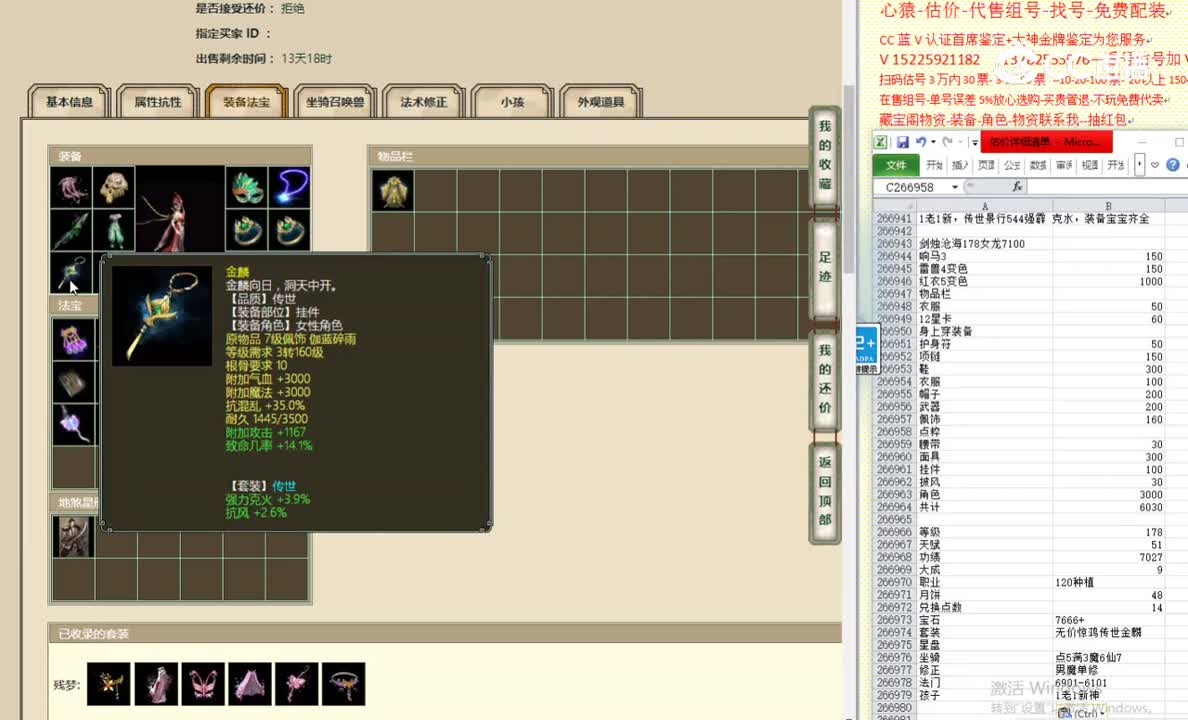Screen dimensions: 1188x720
Task: Switch to the 外观道具 tab
Action: click(x=601, y=102)
